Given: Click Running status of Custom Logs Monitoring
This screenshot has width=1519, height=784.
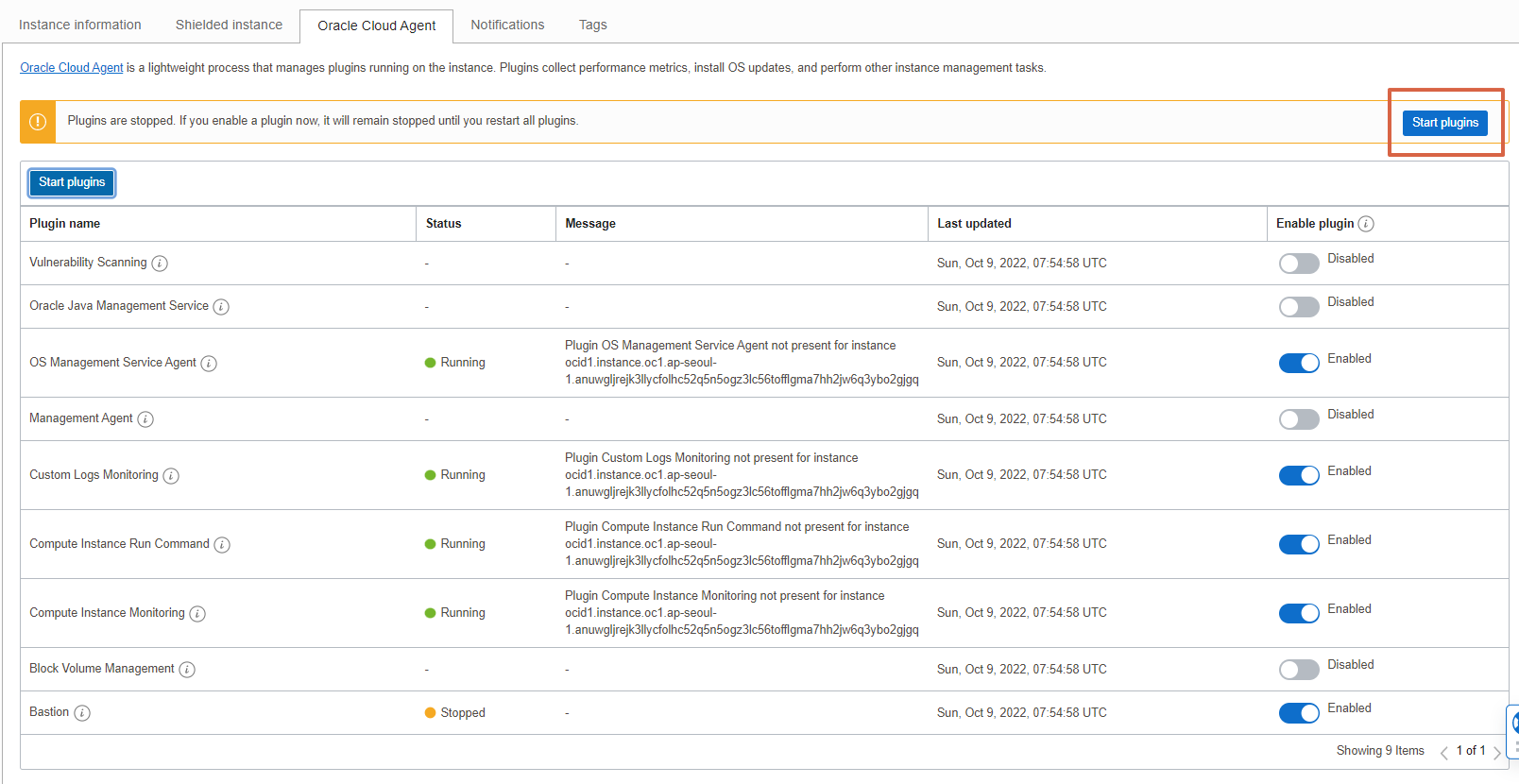Looking at the screenshot, I should [x=455, y=475].
